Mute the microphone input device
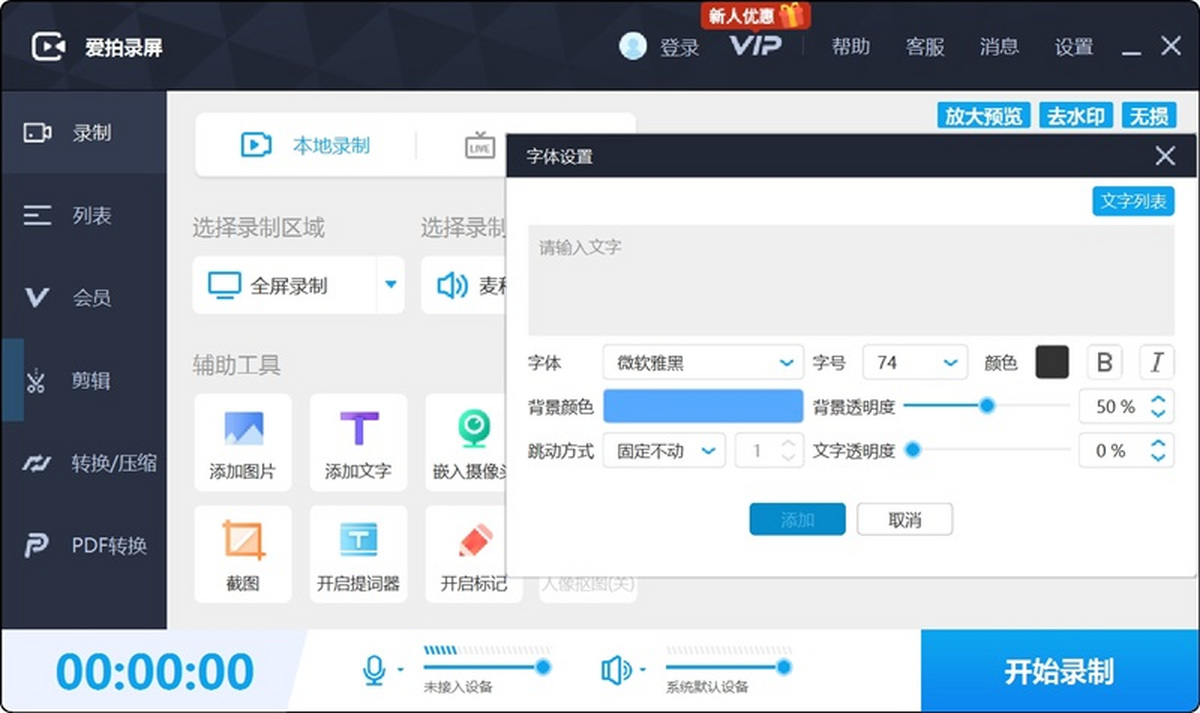The height and width of the screenshot is (713, 1200). tap(374, 668)
